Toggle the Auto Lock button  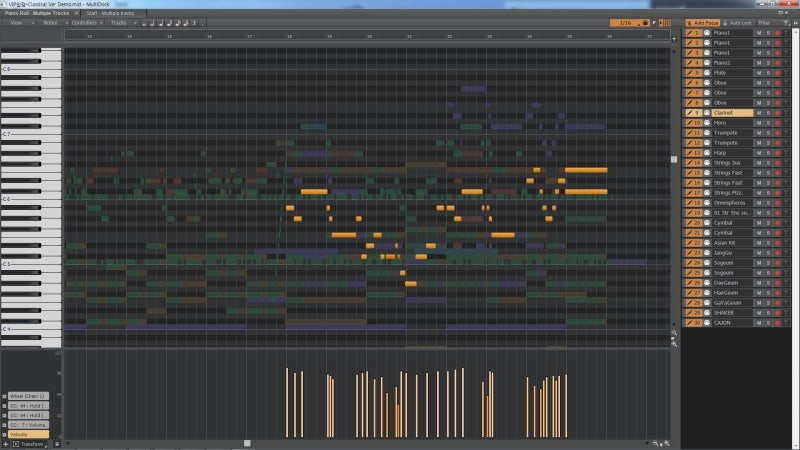(737, 23)
